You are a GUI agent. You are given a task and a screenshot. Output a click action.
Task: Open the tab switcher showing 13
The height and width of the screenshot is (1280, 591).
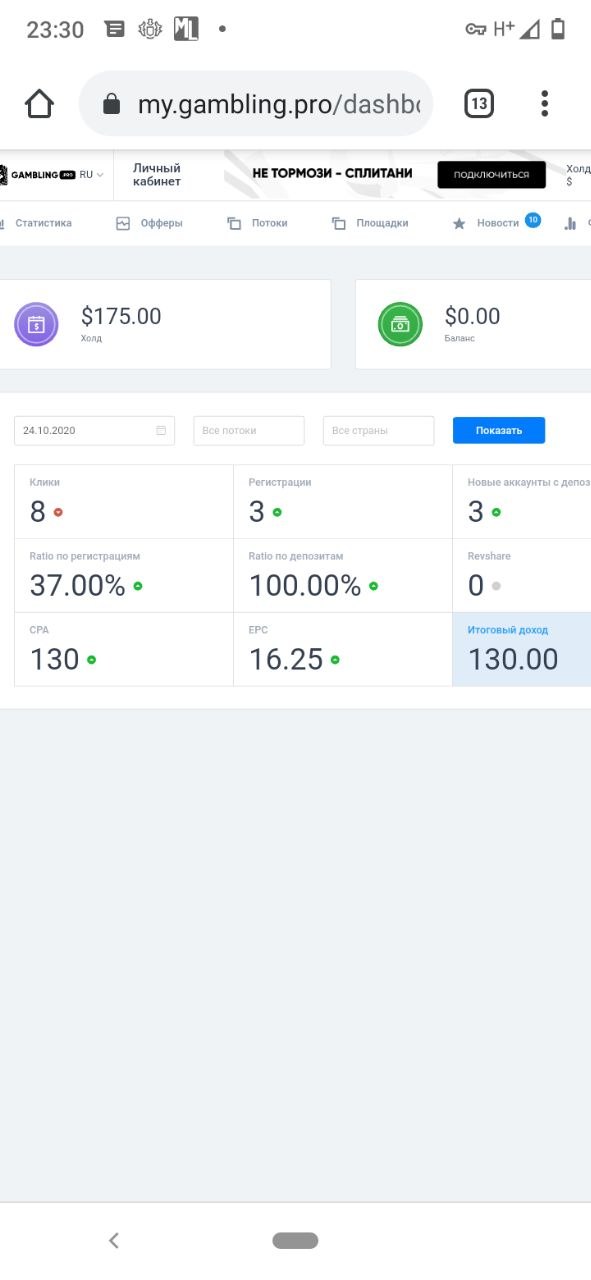(479, 103)
